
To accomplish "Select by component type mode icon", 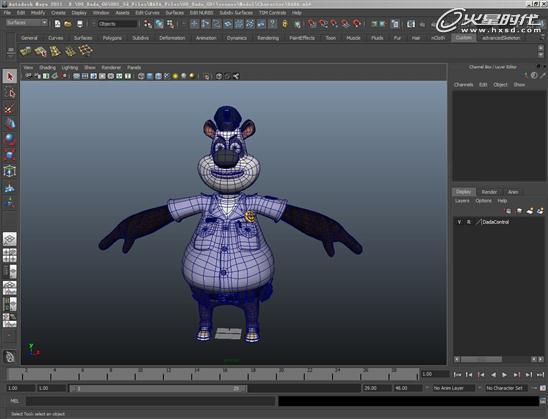I will (170, 24).
